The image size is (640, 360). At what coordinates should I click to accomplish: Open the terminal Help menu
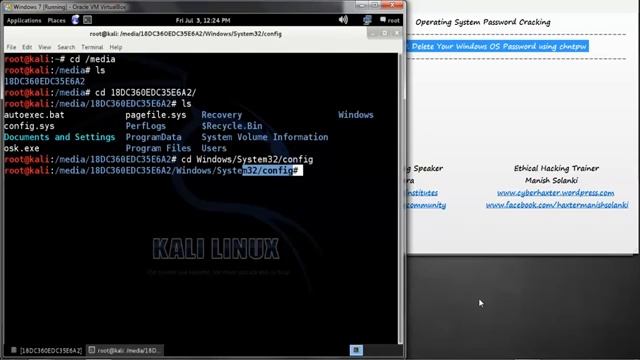[116, 47]
